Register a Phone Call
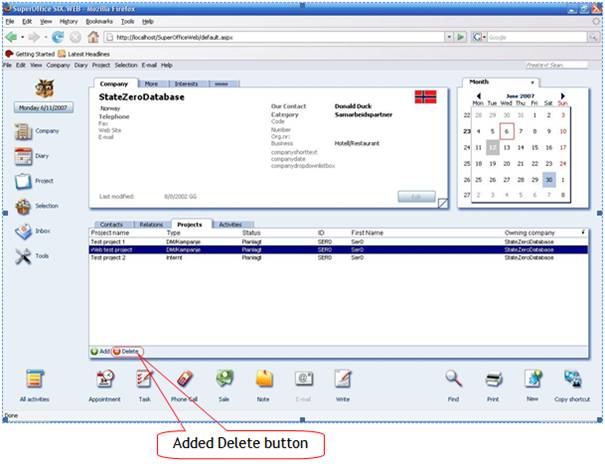The width and height of the screenshot is (605, 464). (x=184, y=379)
